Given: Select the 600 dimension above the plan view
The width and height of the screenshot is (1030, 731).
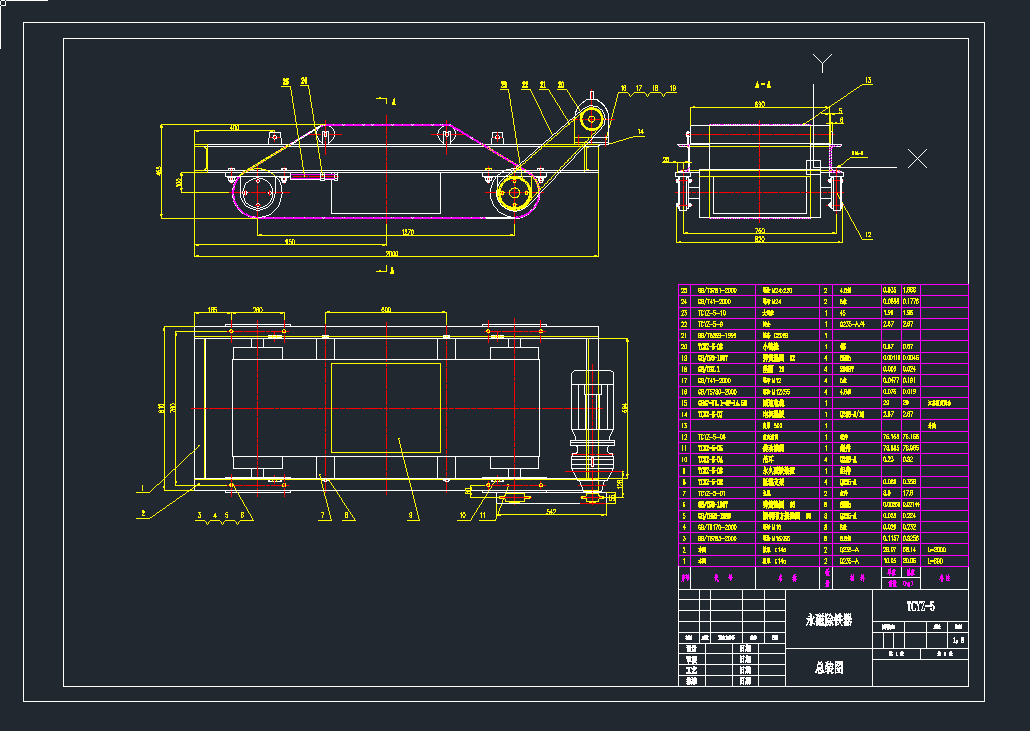Looking at the screenshot, I should pyautogui.click(x=385, y=310).
